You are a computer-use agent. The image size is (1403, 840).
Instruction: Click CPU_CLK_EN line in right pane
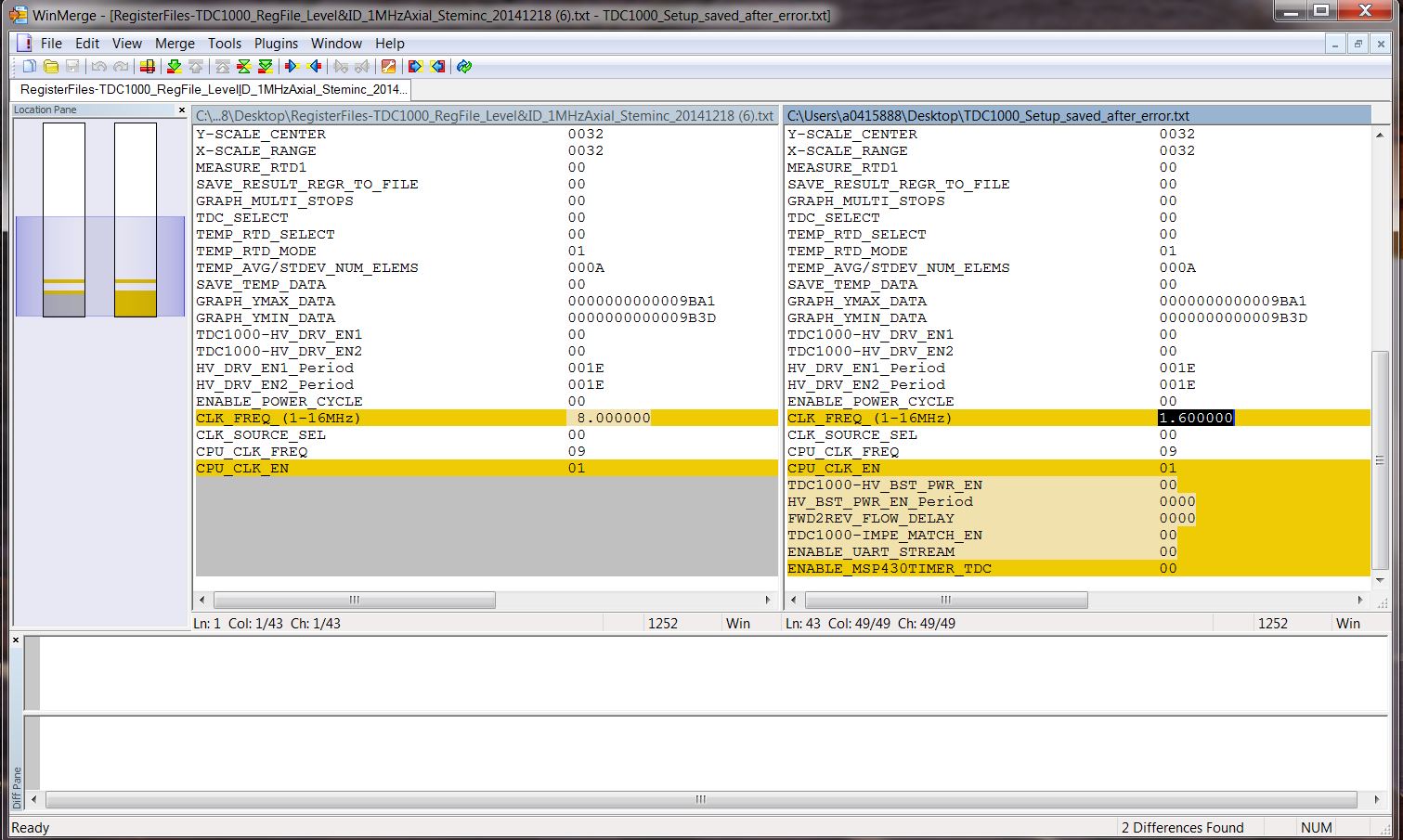(x=1078, y=468)
